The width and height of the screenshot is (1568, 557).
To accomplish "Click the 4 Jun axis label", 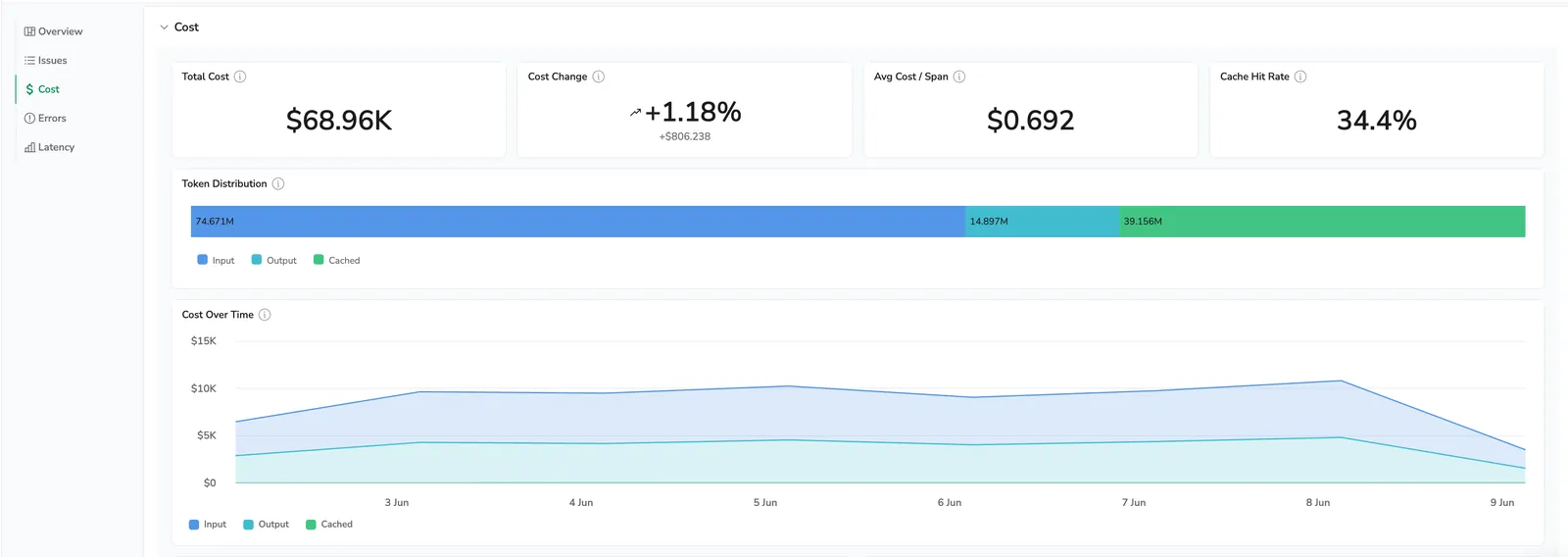I will (x=581, y=503).
